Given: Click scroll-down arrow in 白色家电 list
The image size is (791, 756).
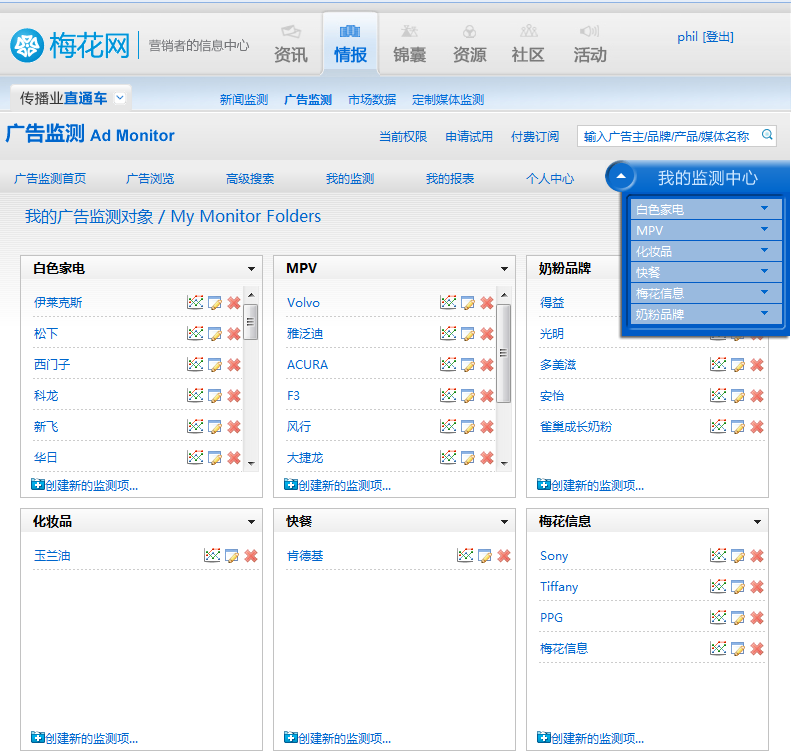Looking at the screenshot, I should click(251, 463).
